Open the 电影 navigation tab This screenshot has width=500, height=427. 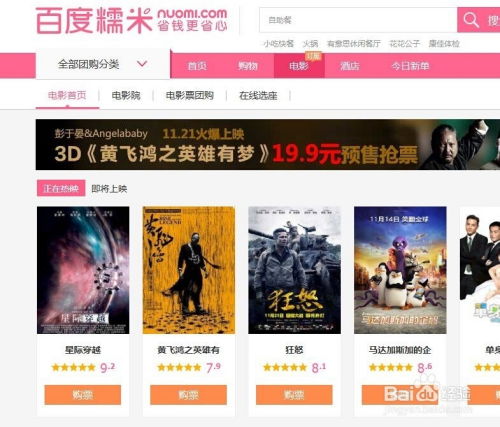[x=299, y=66]
